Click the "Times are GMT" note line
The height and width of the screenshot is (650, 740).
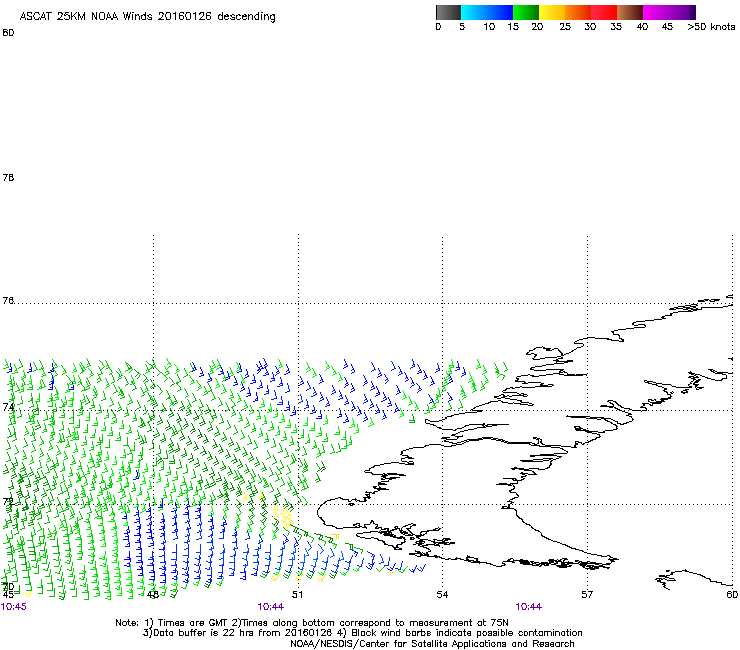click(x=312, y=623)
